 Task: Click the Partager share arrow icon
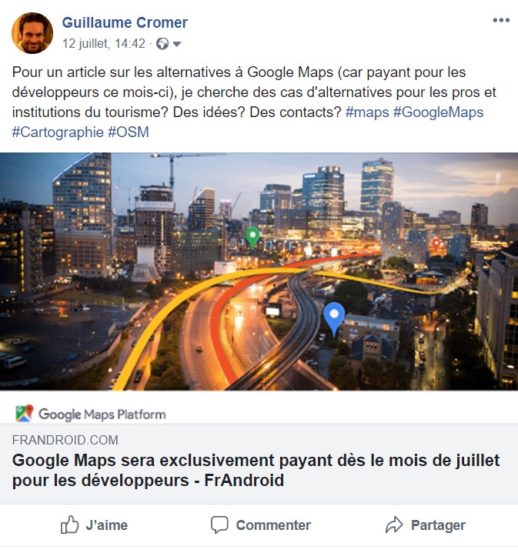(x=394, y=525)
